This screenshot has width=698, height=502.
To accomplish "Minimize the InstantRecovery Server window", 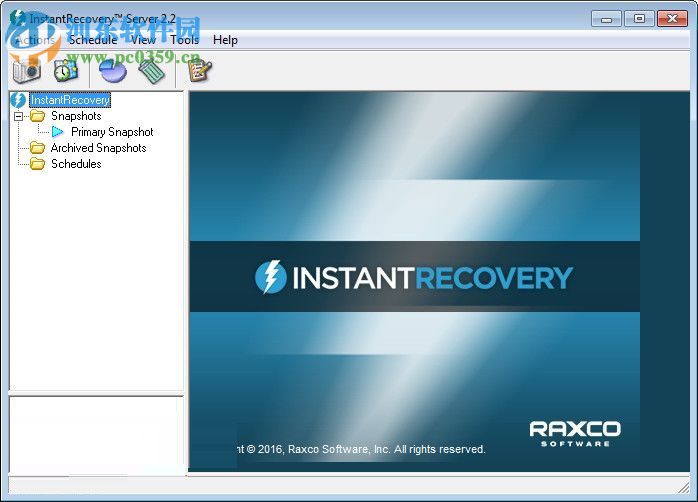I will point(606,19).
